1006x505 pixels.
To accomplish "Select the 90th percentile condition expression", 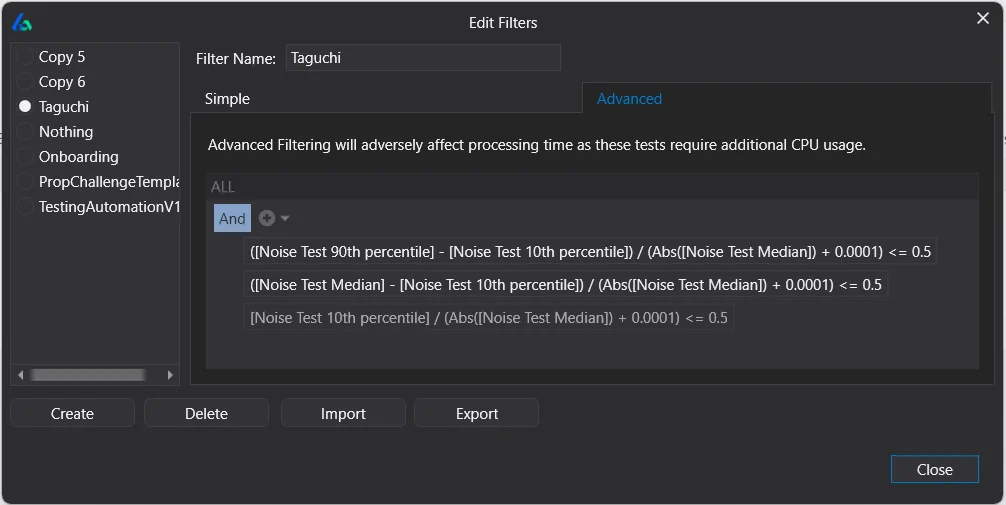I will pyautogui.click(x=590, y=252).
